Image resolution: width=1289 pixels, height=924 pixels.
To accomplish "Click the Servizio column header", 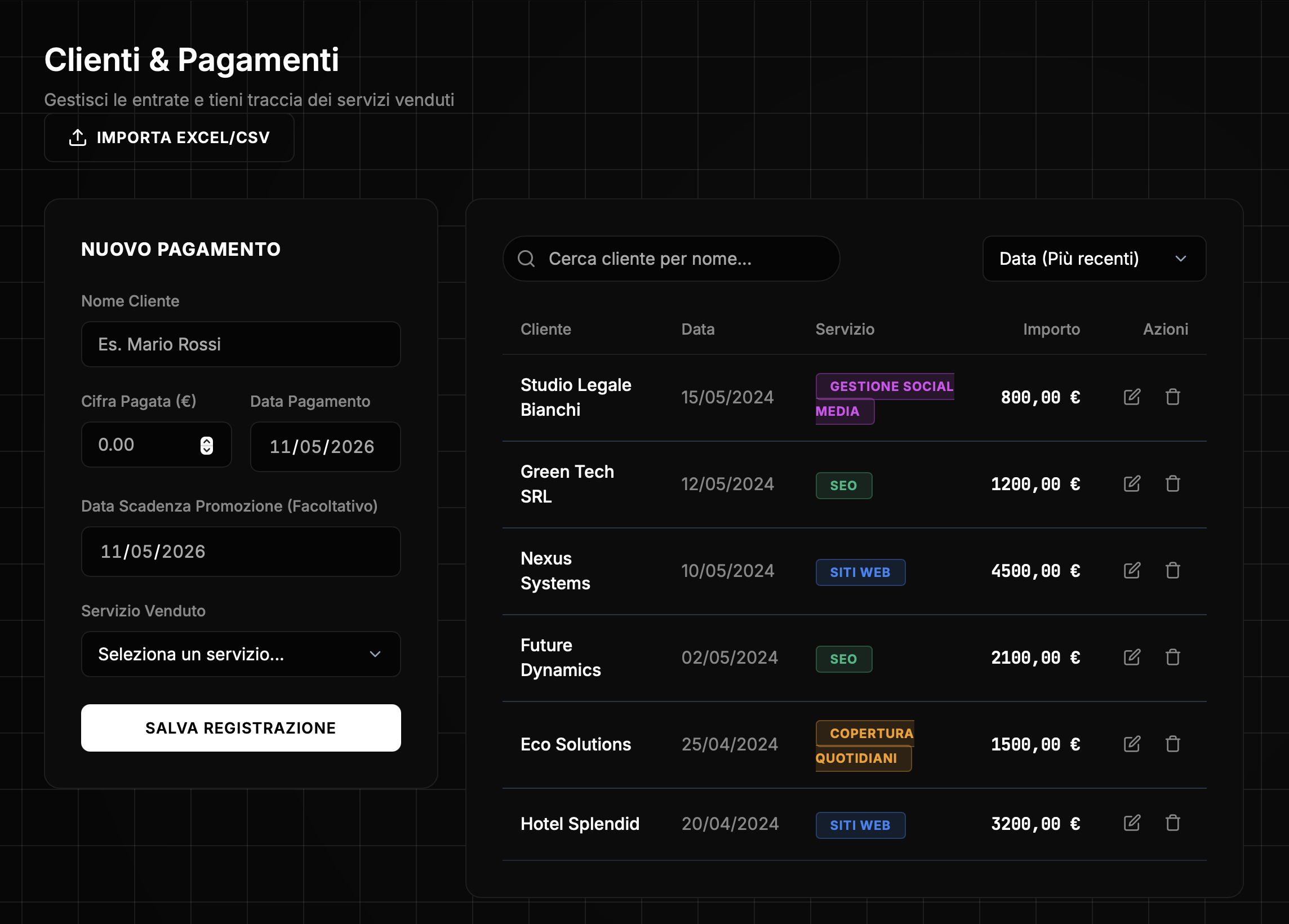I will point(844,329).
